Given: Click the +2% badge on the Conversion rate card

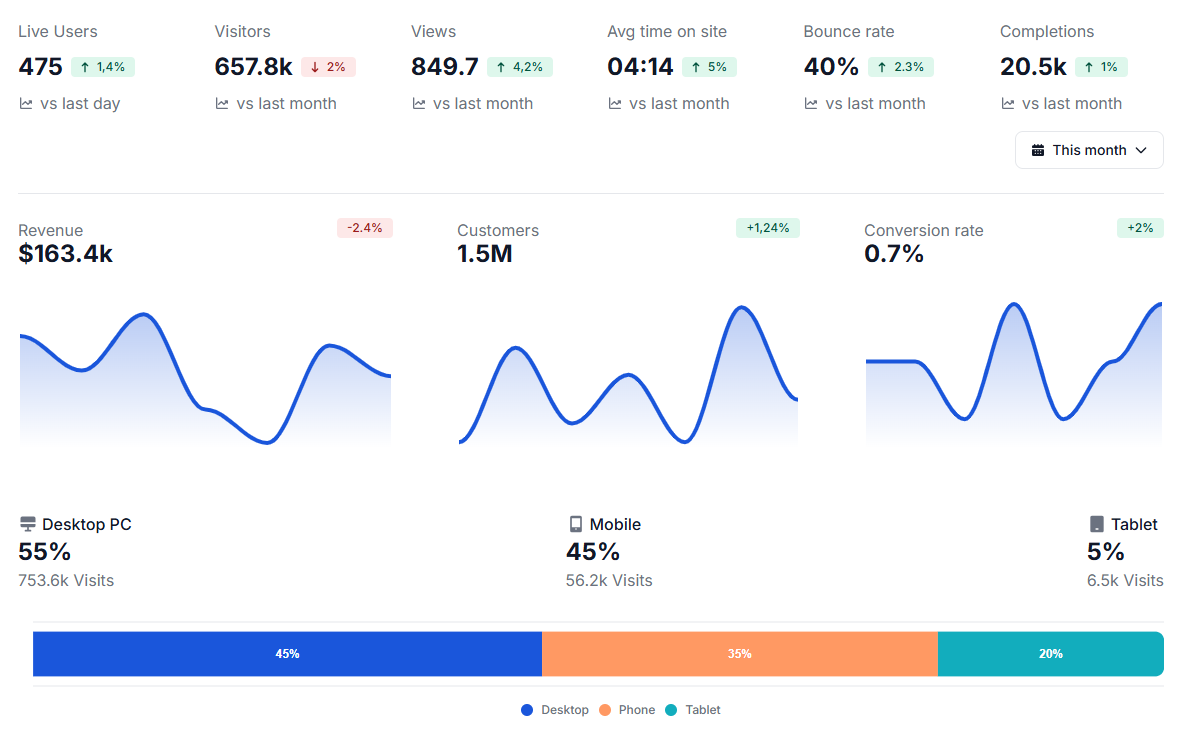Looking at the screenshot, I should (x=1140, y=227).
